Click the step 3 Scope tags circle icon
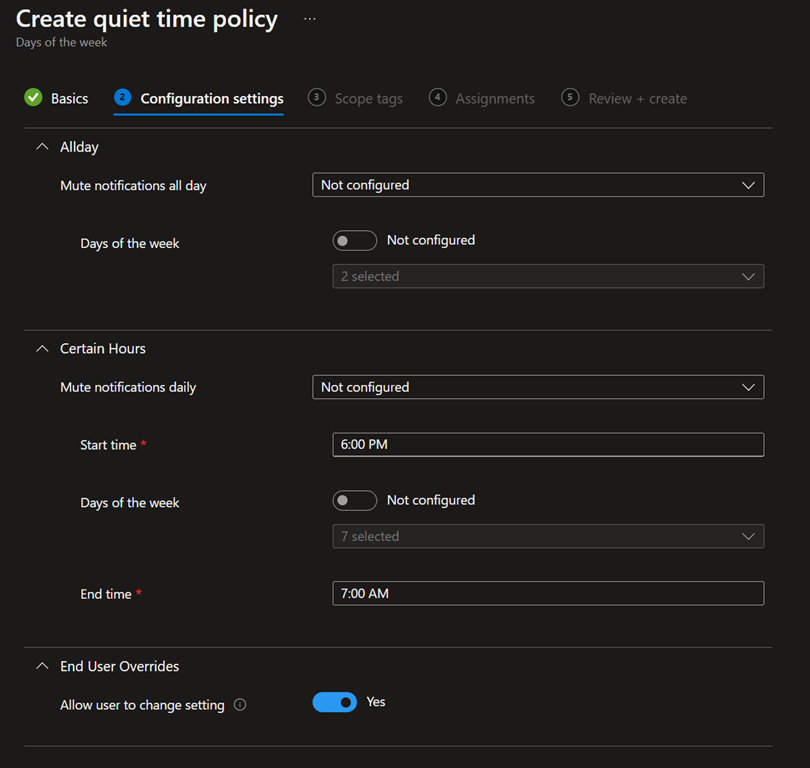 (x=317, y=98)
